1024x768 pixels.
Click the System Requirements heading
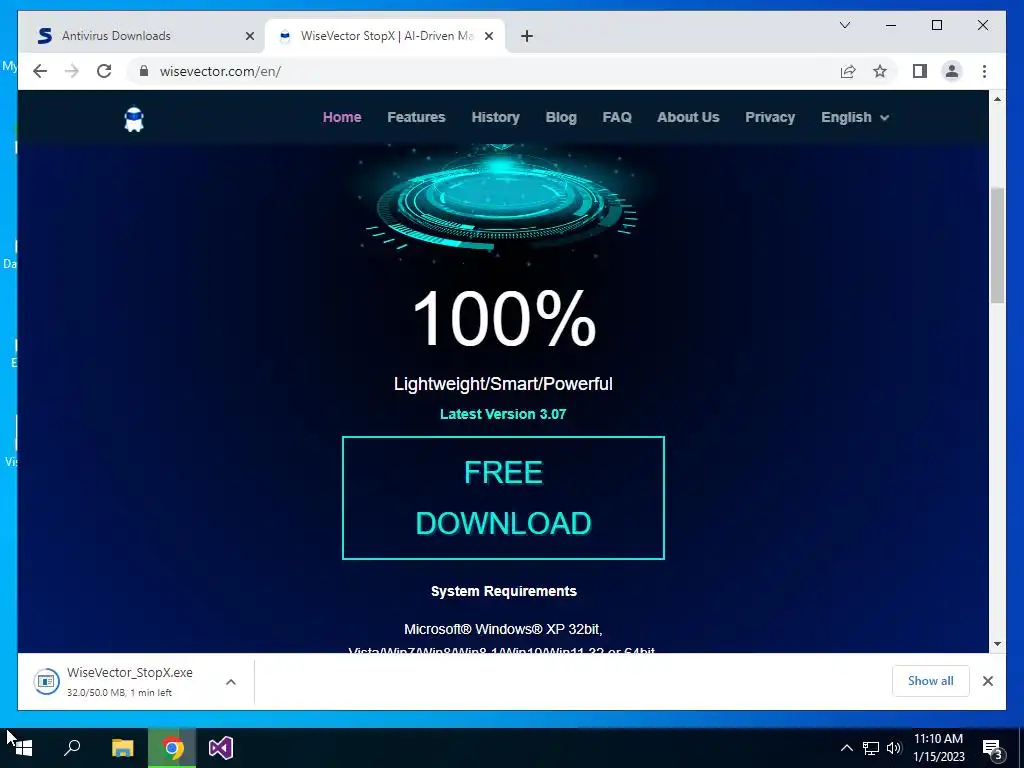pos(504,591)
